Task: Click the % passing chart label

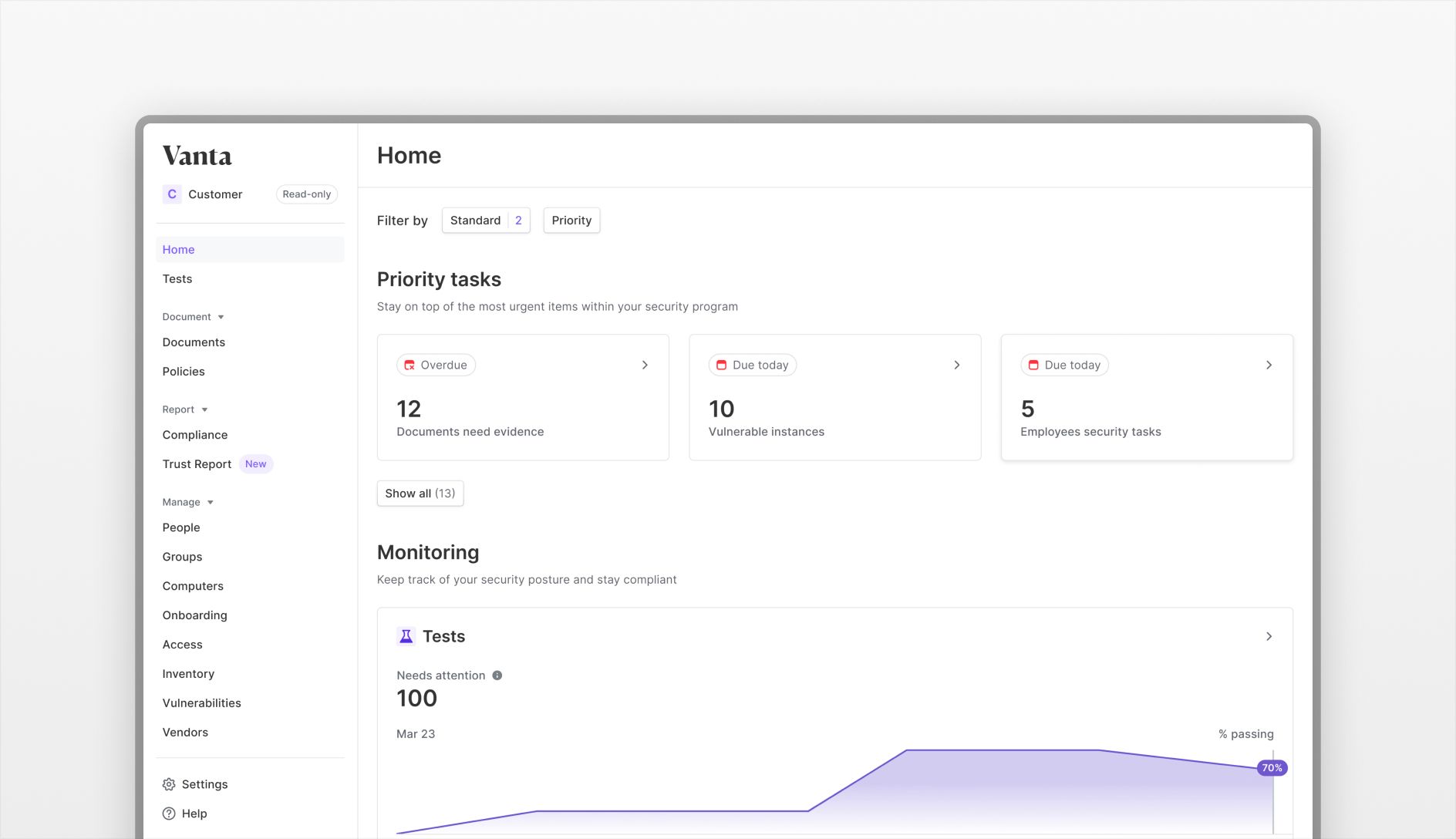Action: click(1245, 734)
